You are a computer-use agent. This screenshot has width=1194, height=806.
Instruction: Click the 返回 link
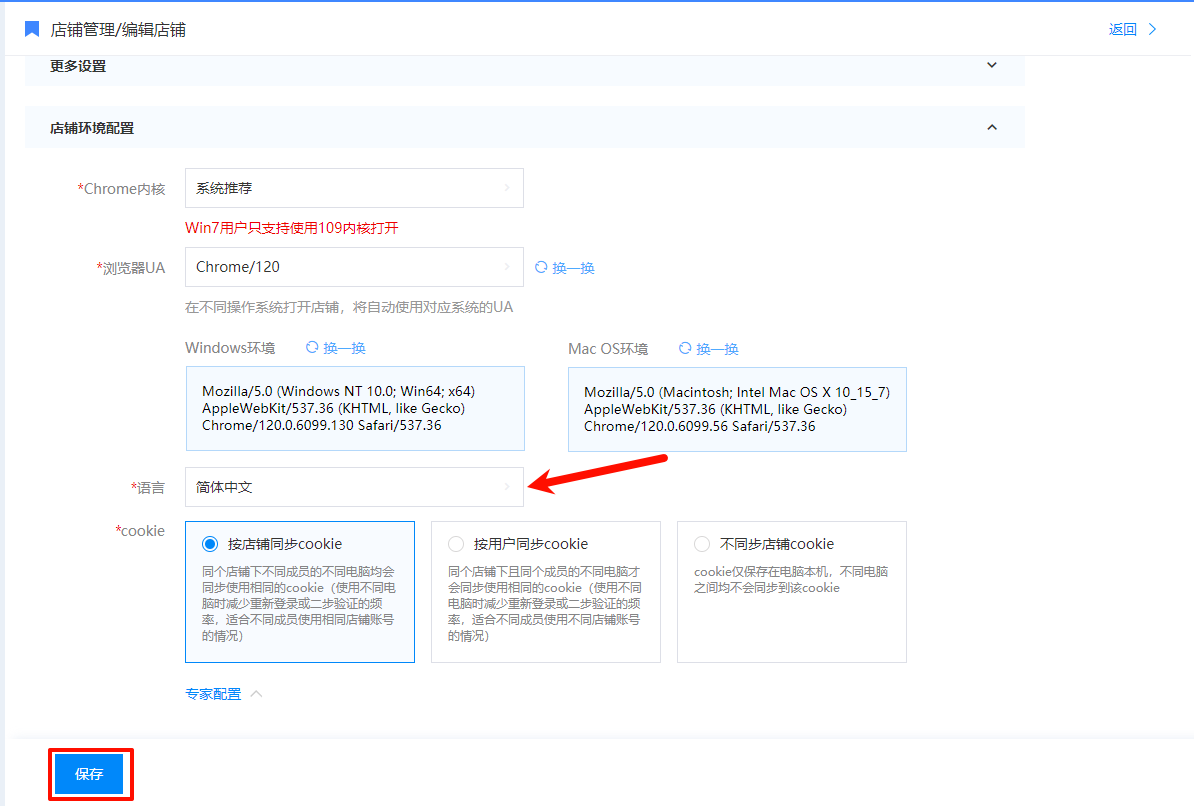tap(1122, 29)
